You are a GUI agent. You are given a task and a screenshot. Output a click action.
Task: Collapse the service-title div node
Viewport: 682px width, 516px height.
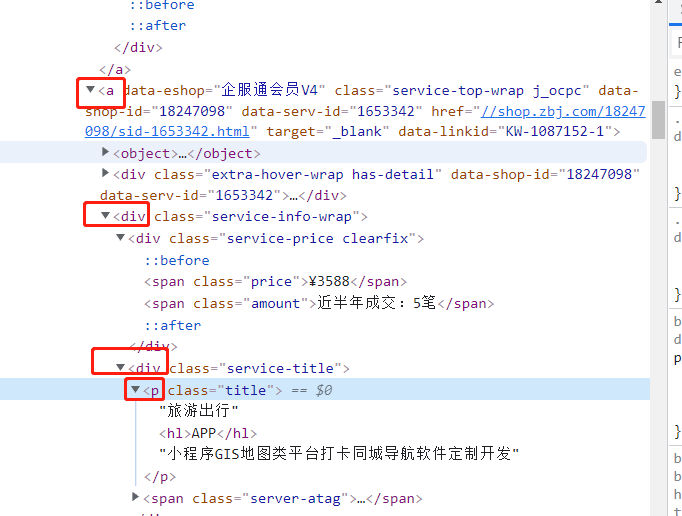tap(120, 367)
